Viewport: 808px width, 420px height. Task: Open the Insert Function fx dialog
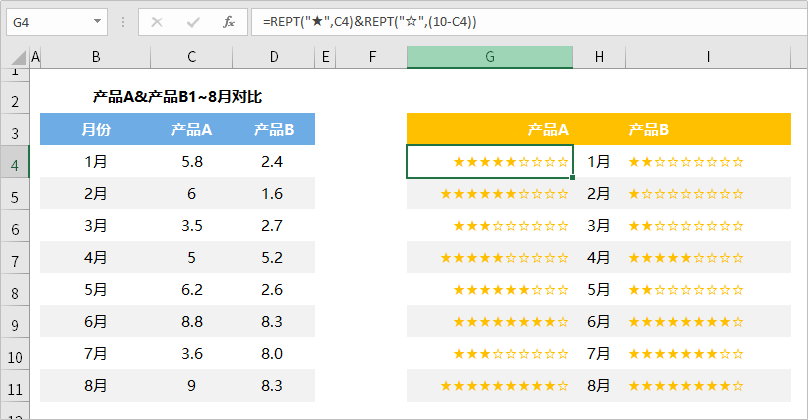tap(228, 21)
